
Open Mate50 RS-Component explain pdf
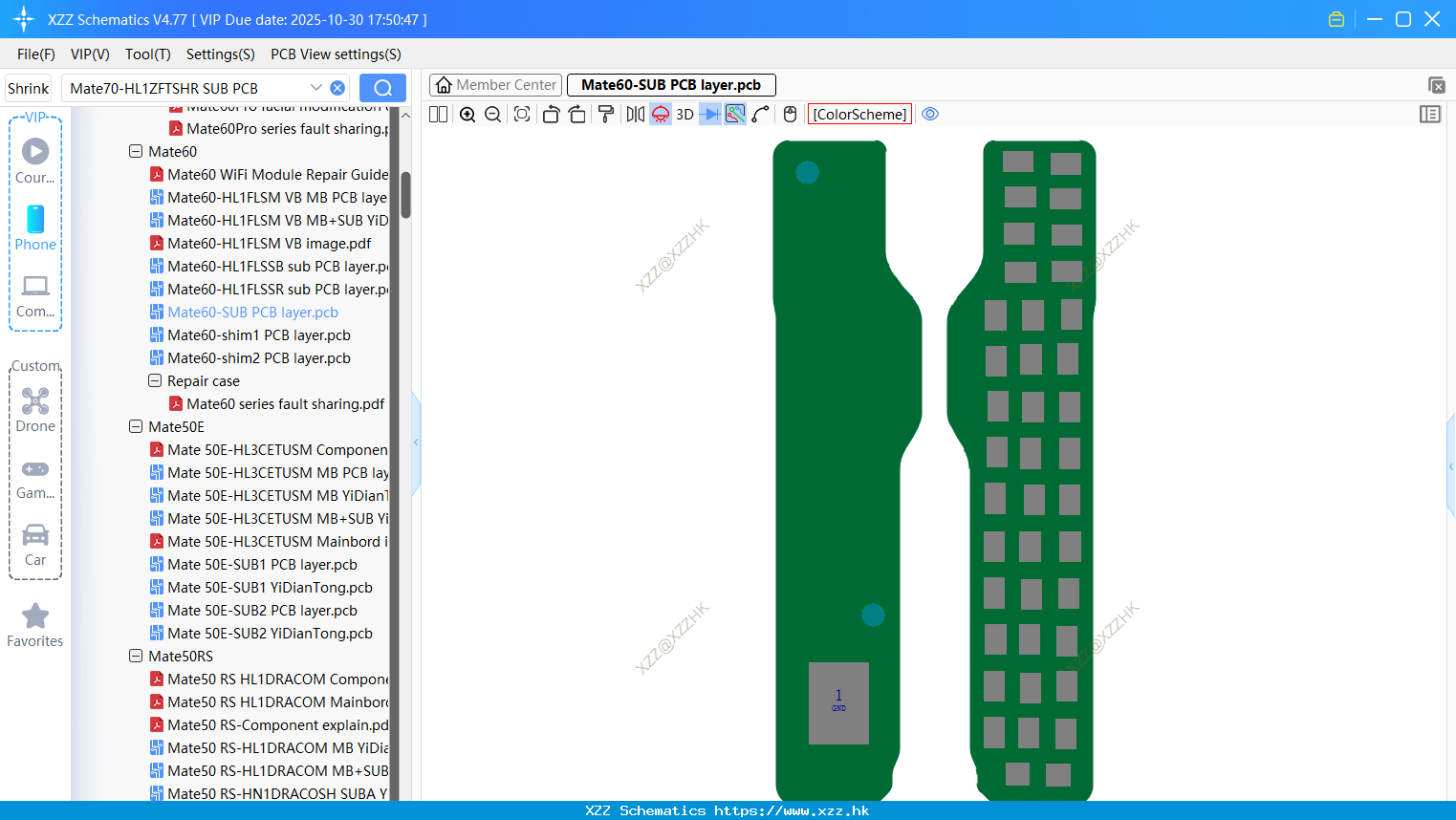coord(270,725)
